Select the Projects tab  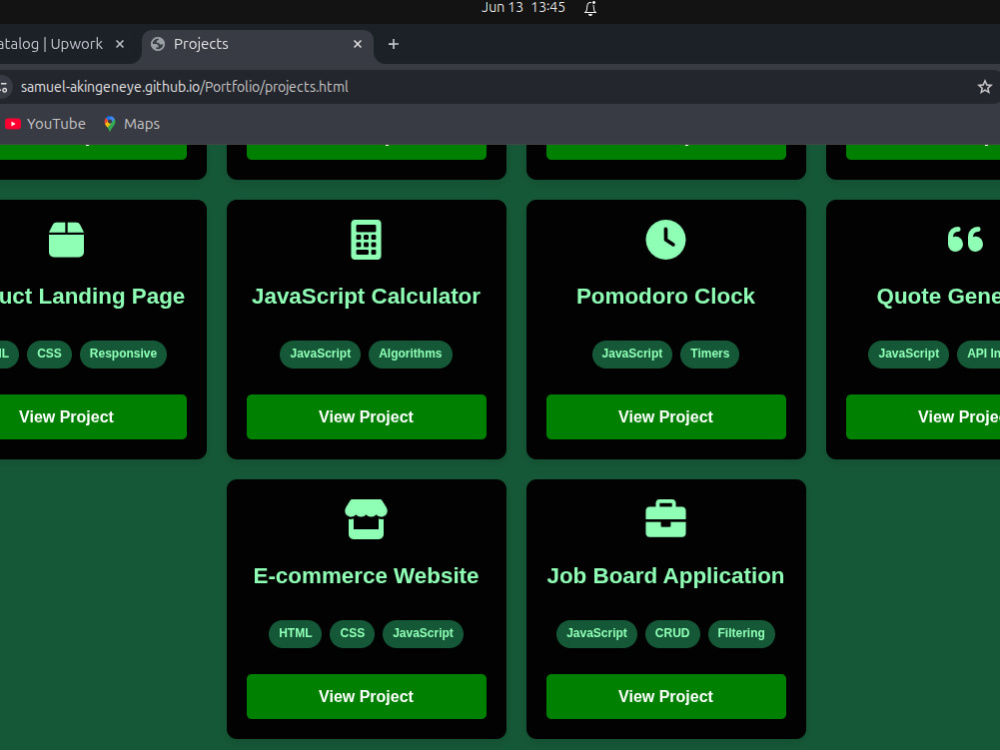tap(258, 45)
